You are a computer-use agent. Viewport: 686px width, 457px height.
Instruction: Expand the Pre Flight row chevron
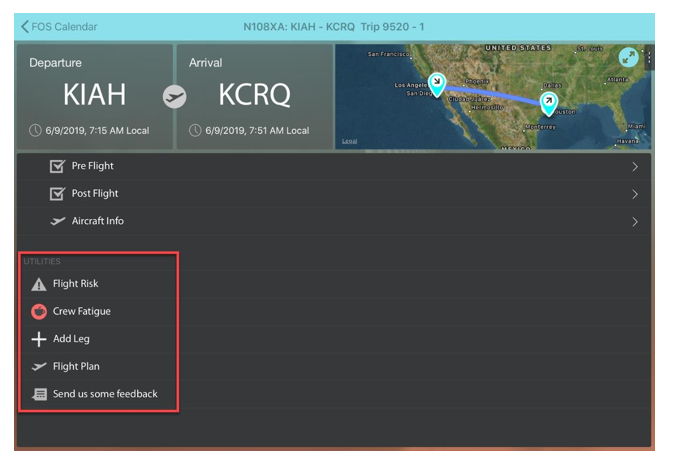click(634, 167)
